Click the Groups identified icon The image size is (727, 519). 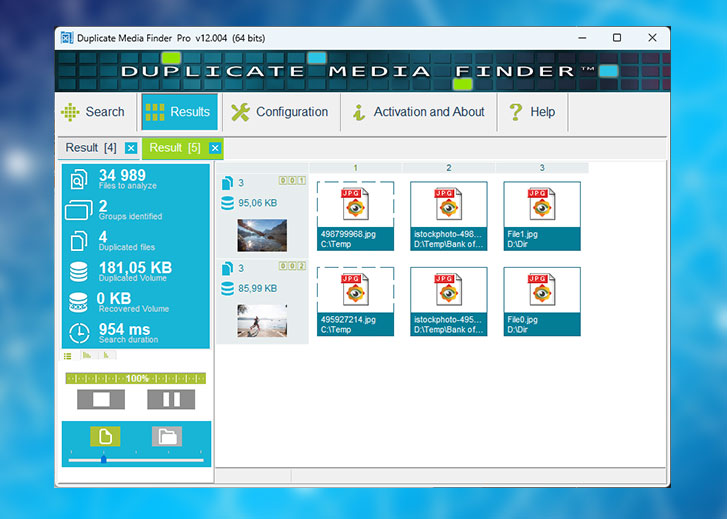coord(78,210)
